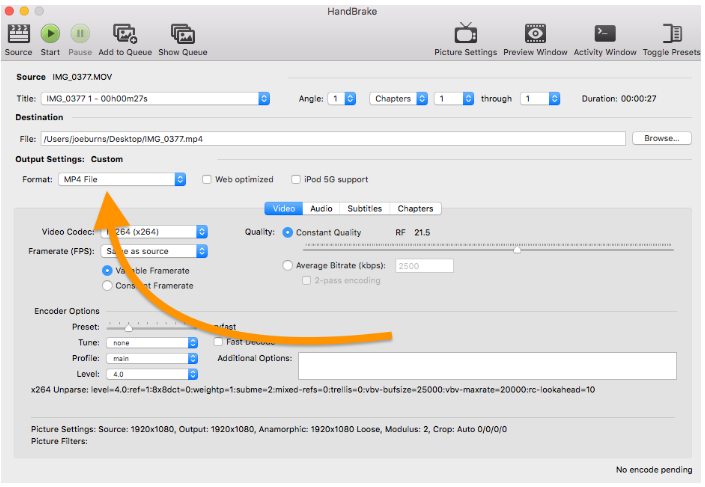Toggle the 2-pass encoding checkbox
The image size is (705, 487).
307,281
